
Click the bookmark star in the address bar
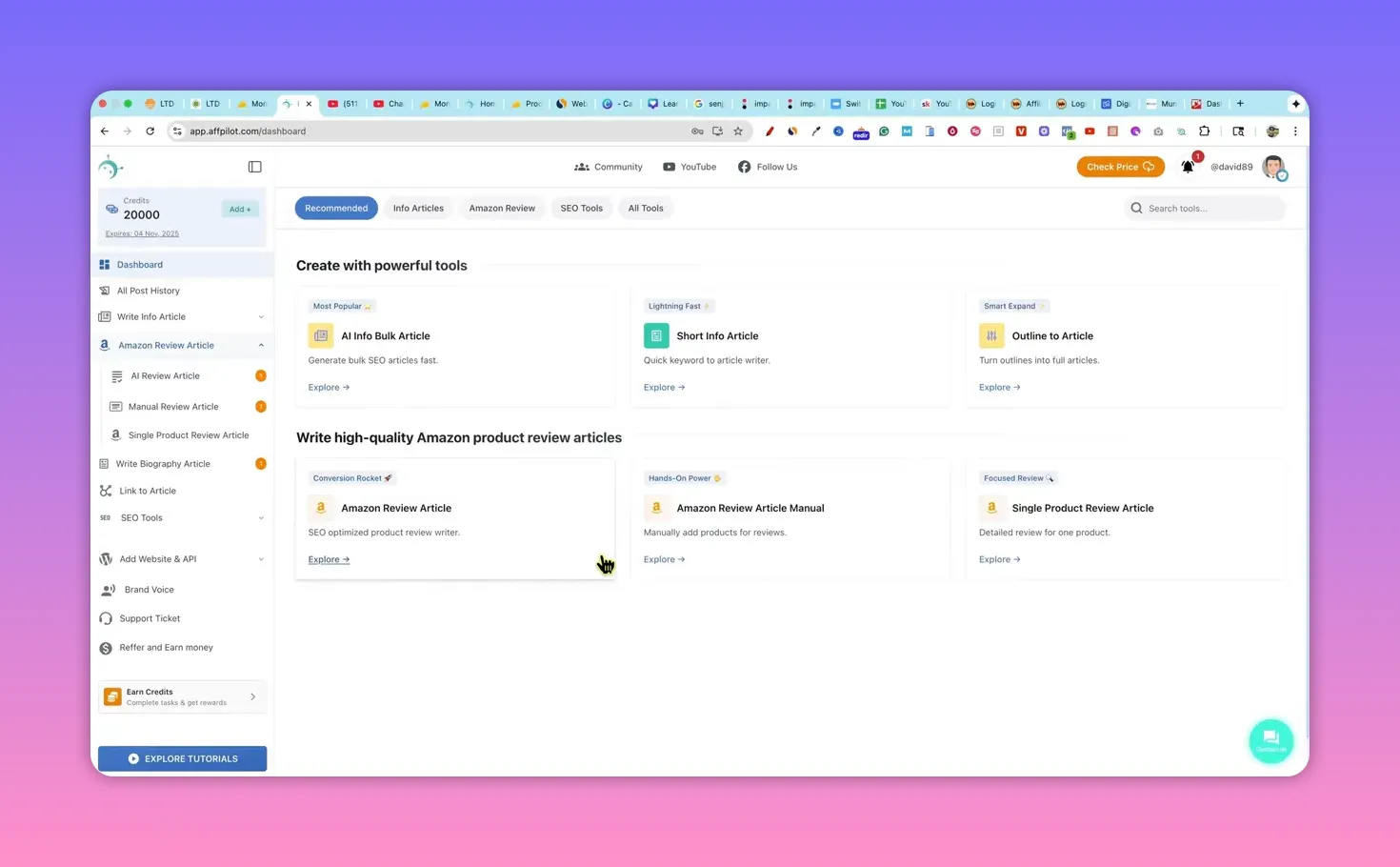coord(738,131)
